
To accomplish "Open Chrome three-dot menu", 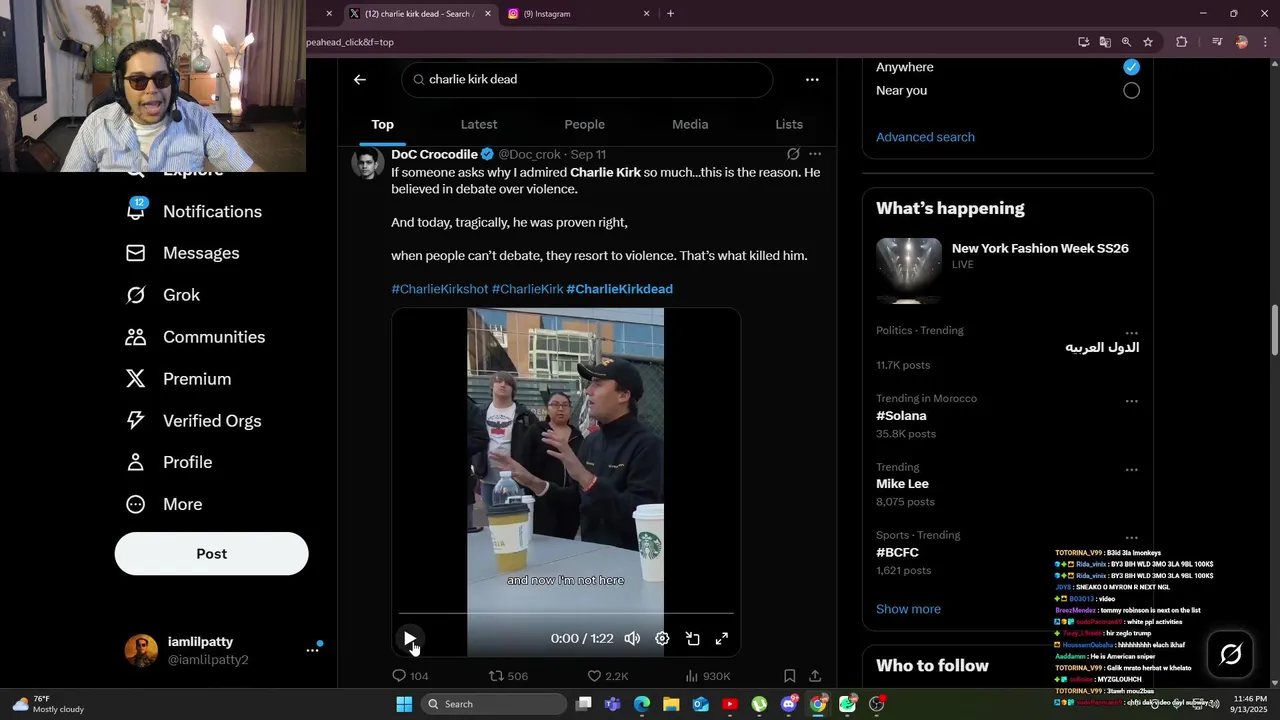I will 1265,42.
